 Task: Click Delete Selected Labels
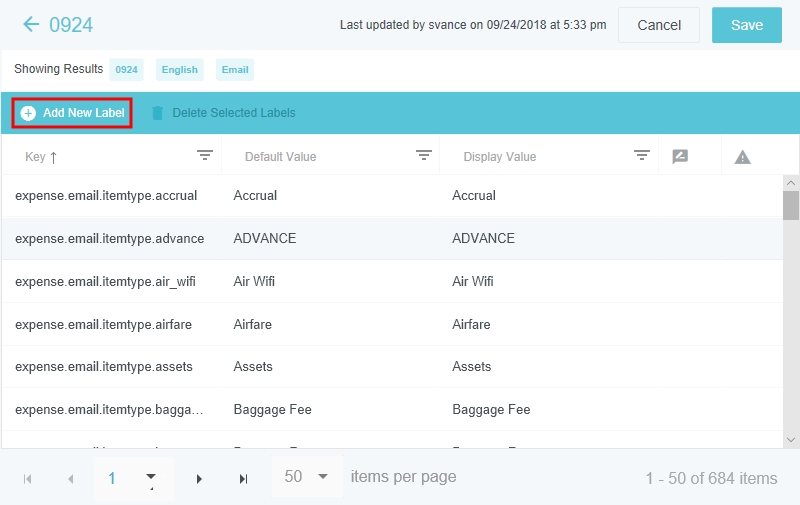(223, 113)
